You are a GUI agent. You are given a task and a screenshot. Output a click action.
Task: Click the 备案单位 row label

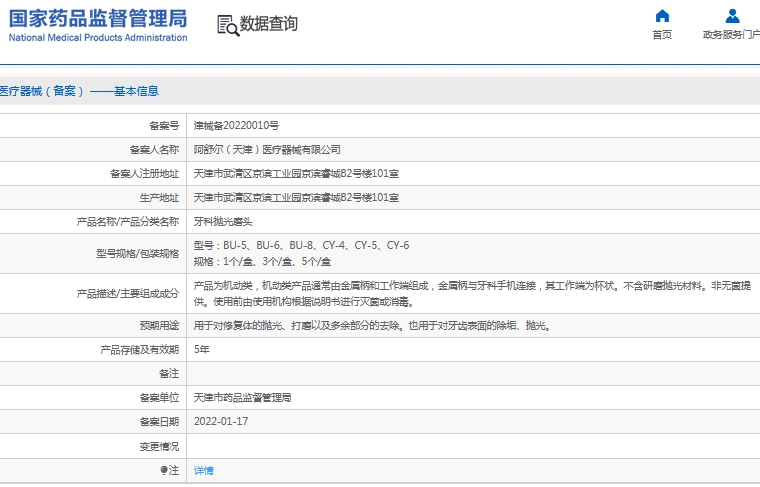(159, 398)
